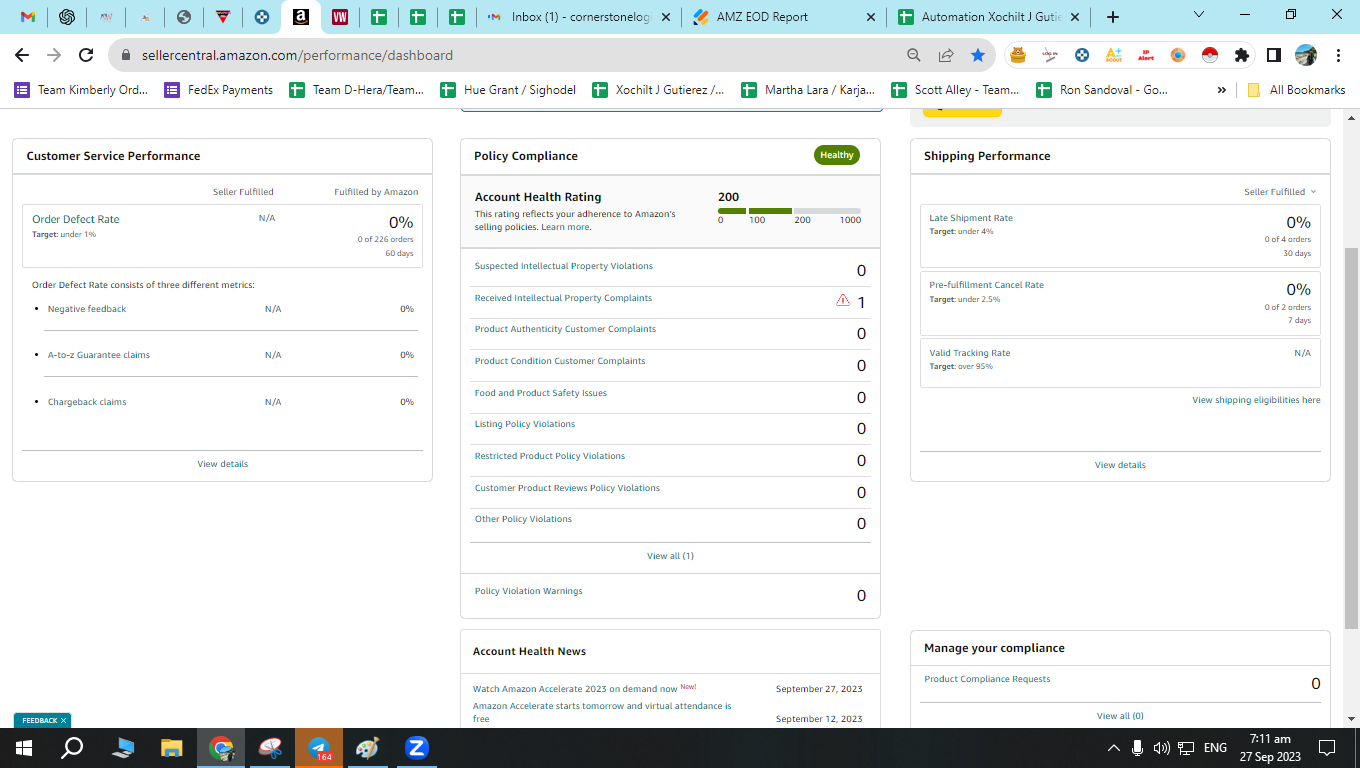Expand the hidden bookmarks overflow chevron
The image size is (1360, 768).
1221,90
